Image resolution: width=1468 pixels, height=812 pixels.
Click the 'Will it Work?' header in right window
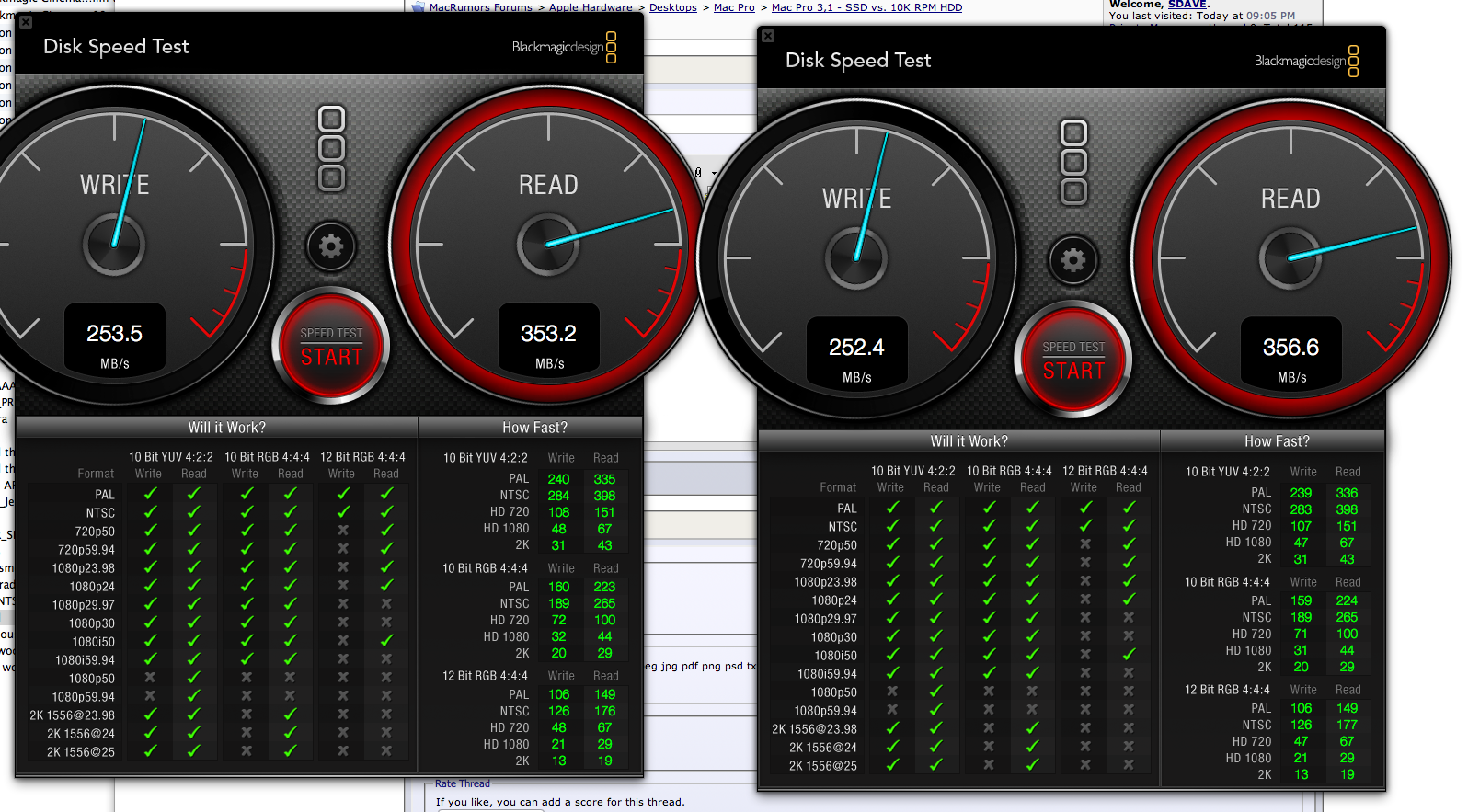pyautogui.click(x=969, y=441)
